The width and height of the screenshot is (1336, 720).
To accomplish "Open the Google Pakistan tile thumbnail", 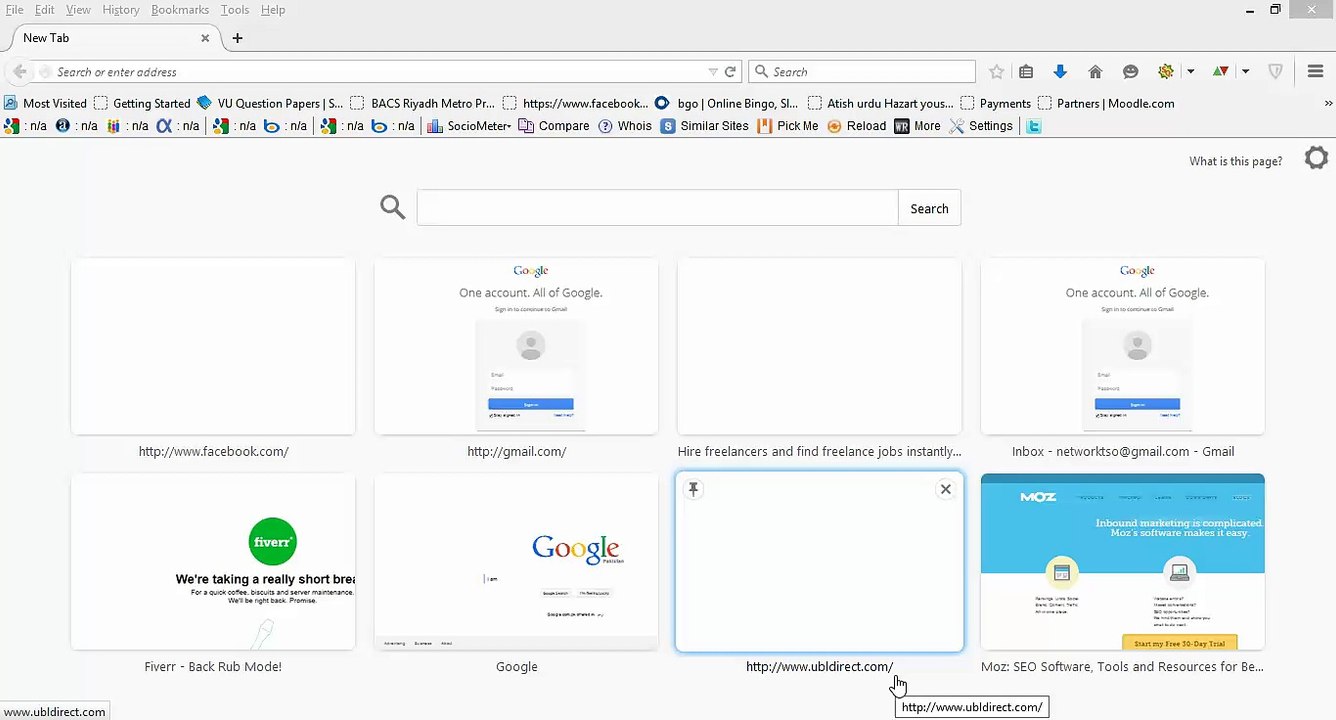I will 516,562.
